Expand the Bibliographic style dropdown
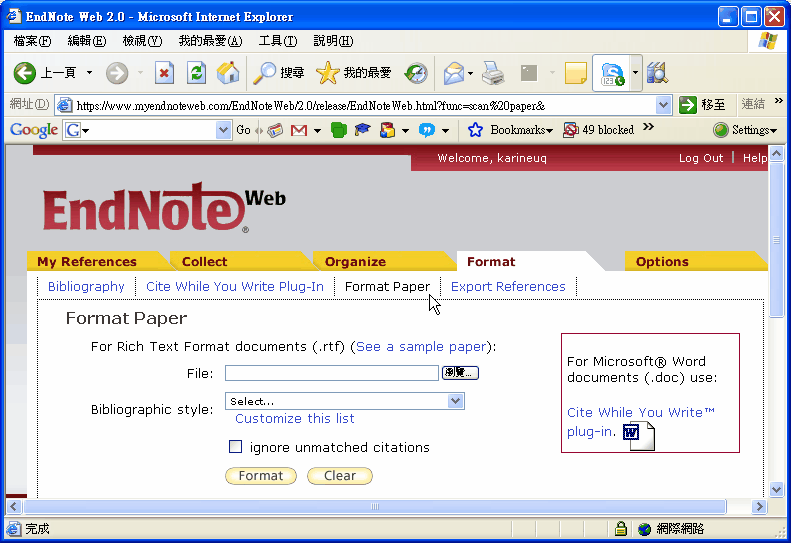The width and height of the screenshot is (791, 543). coord(456,401)
